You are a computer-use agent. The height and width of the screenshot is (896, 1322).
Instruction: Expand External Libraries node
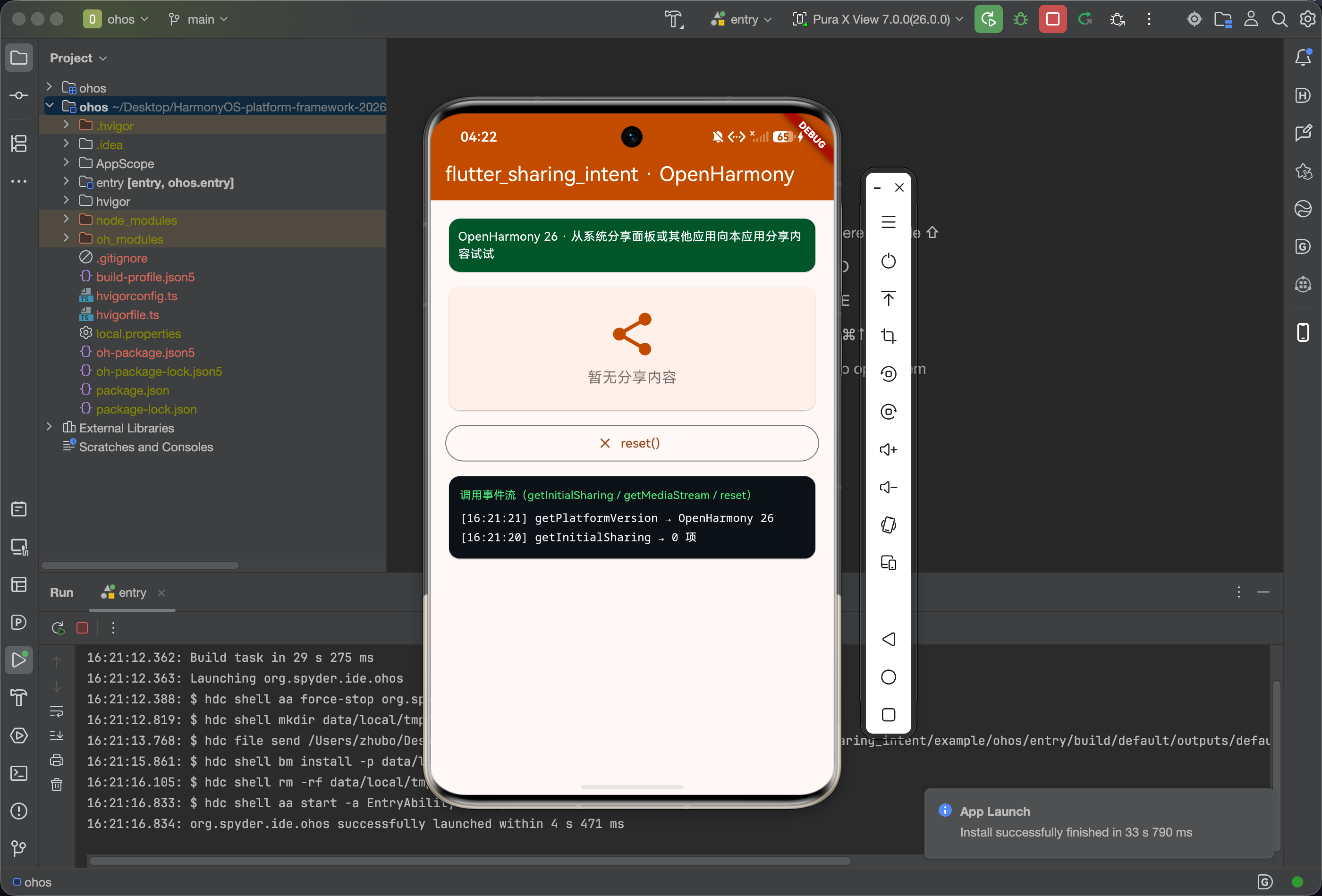pyautogui.click(x=50, y=427)
